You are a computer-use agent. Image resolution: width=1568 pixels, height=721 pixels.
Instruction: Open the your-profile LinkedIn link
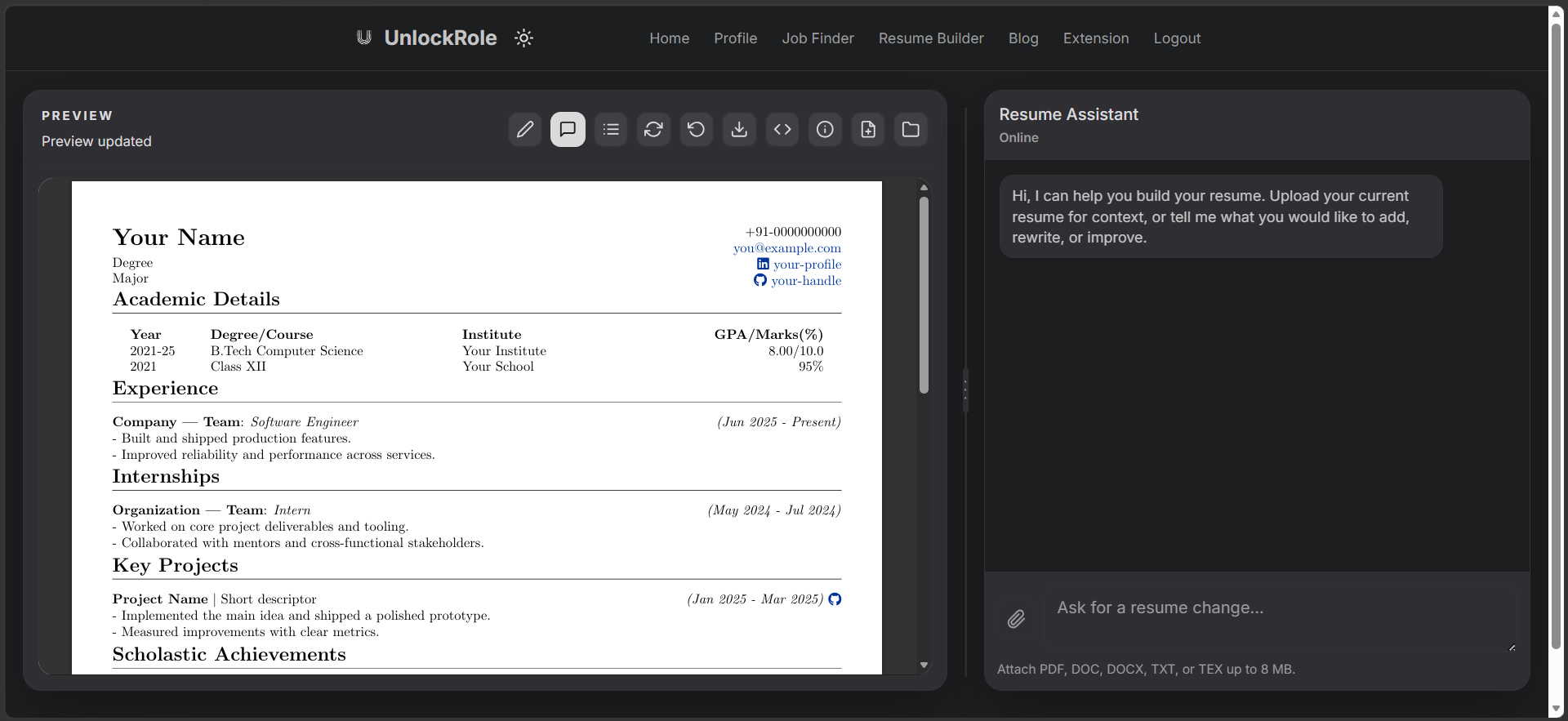tap(807, 265)
